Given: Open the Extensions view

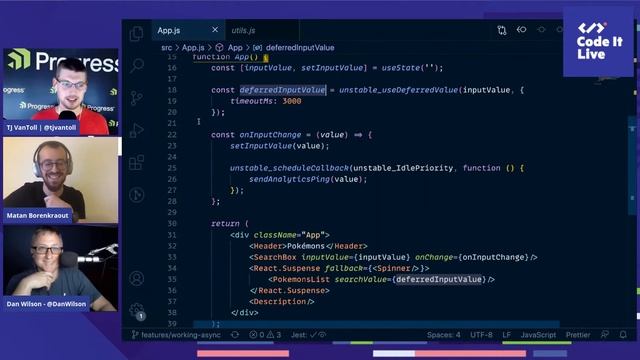Looking at the screenshot, I should 136,162.
